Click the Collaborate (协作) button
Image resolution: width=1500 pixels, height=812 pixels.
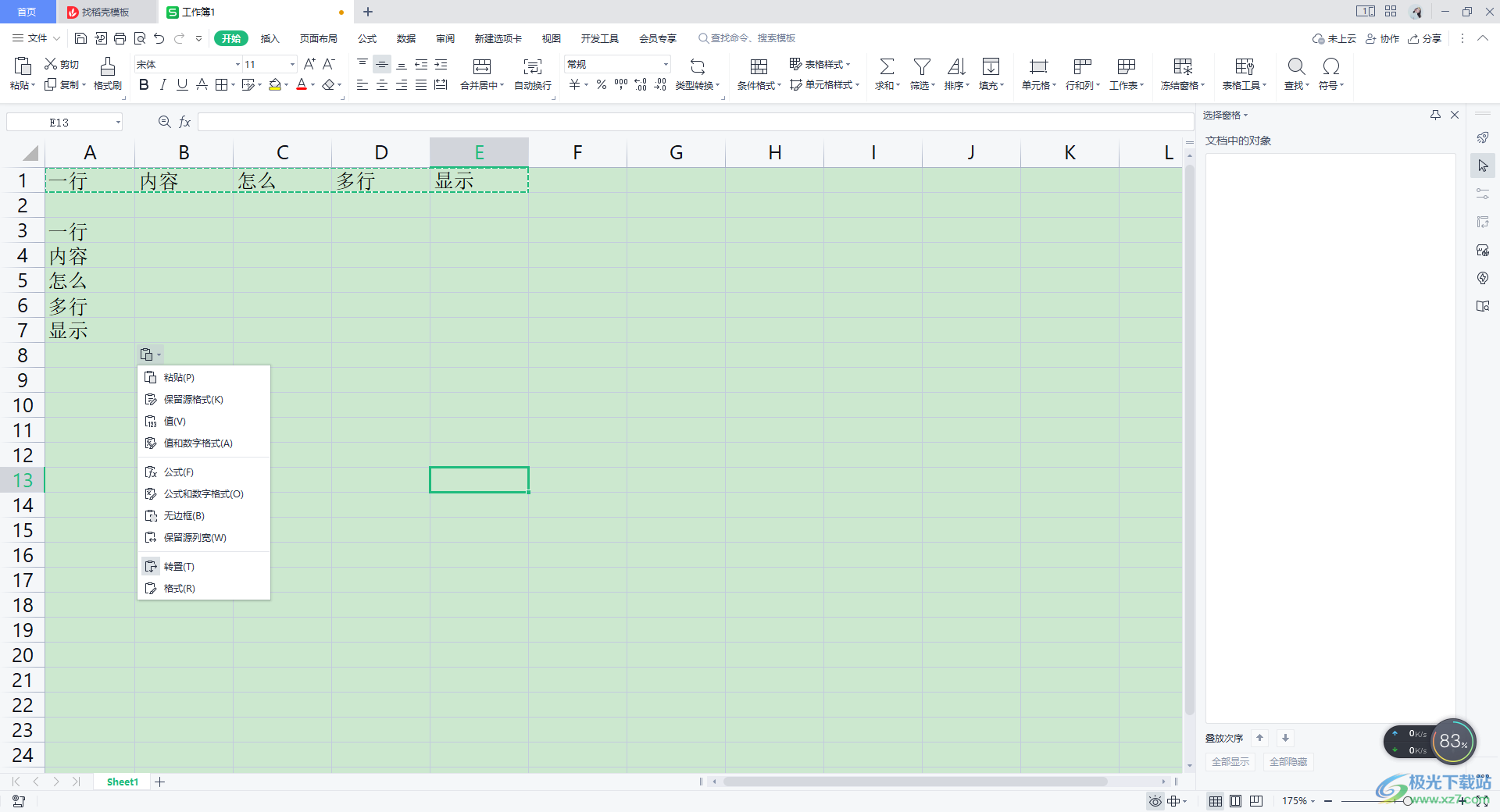click(x=1382, y=38)
